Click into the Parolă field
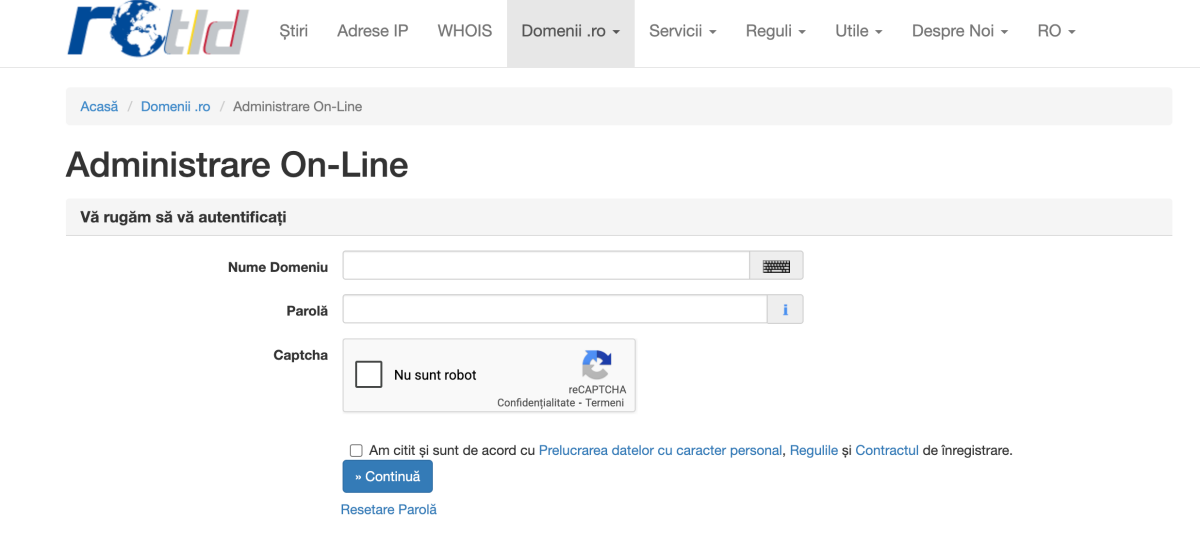Image resolution: width=1200 pixels, height=537 pixels. coord(555,310)
